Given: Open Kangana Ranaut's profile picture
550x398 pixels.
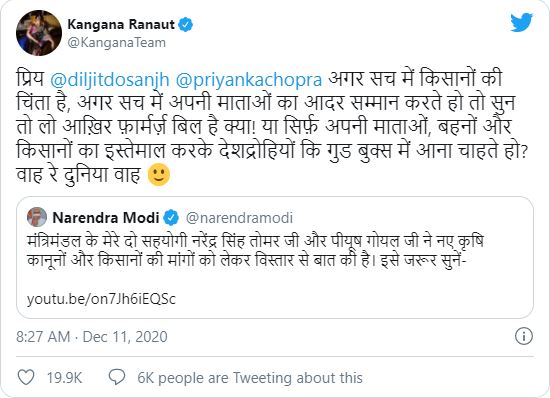Looking at the screenshot, I should coord(39,33).
